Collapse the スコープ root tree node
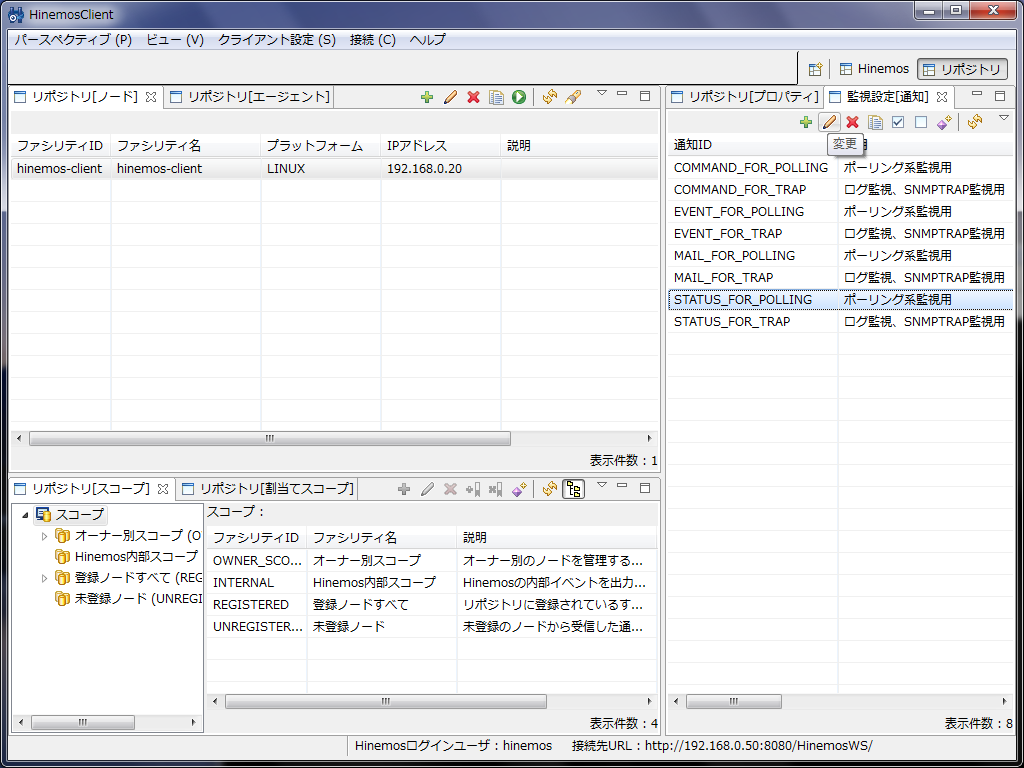The width and height of the screenshot is (1024, 768). click(25, 515)
